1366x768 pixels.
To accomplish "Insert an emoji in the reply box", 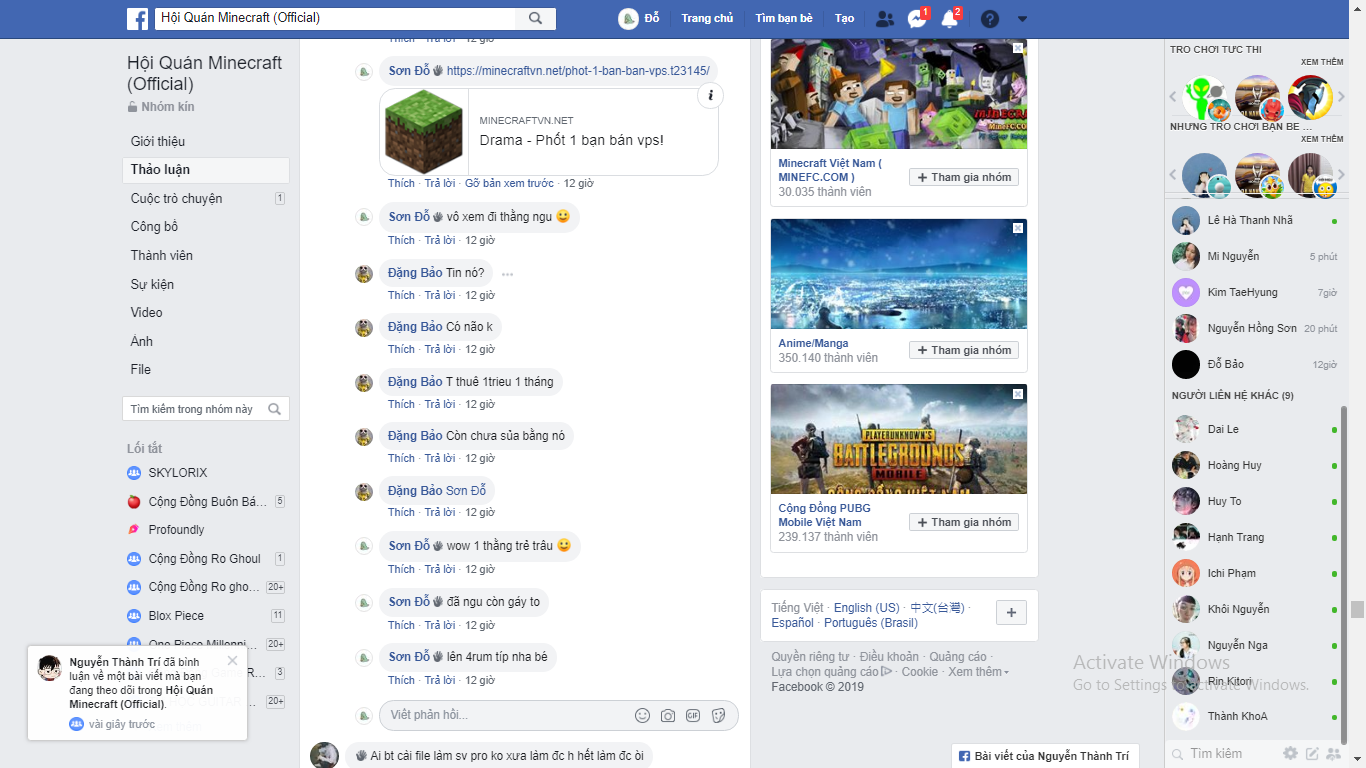I will [643, 715].
